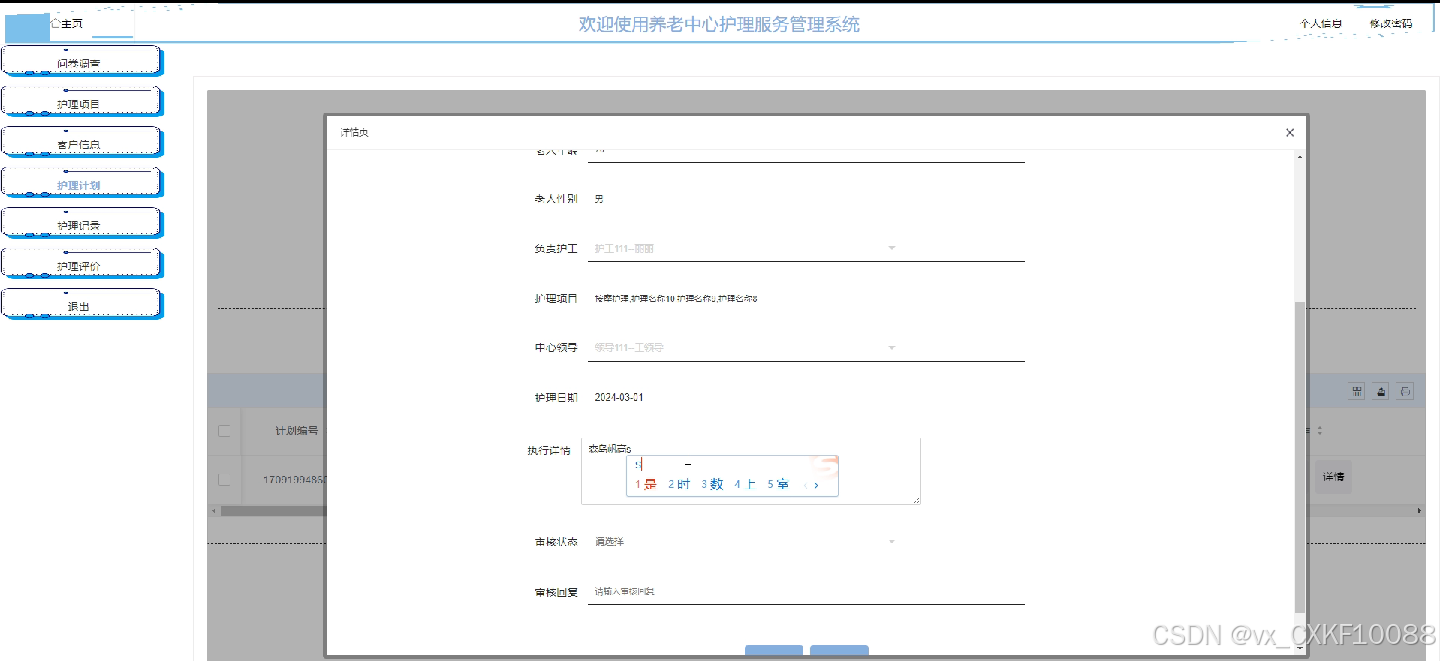
Task: Click the 欢迎使用养老中心护理服务管理系统 header title
Action: coord(719,25)
